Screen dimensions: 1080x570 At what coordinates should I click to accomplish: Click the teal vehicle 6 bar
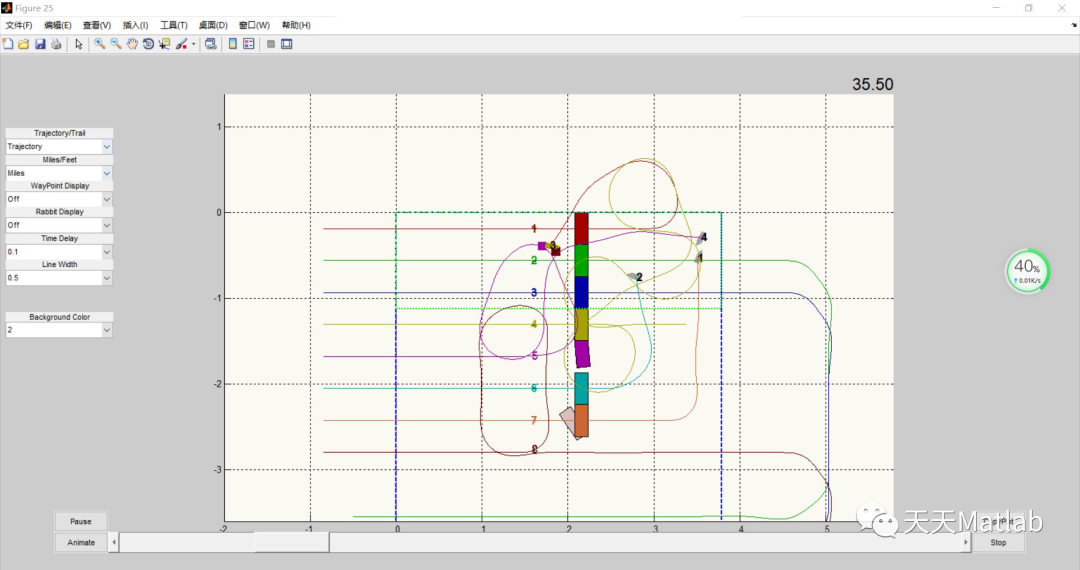[x=581, y=388]
